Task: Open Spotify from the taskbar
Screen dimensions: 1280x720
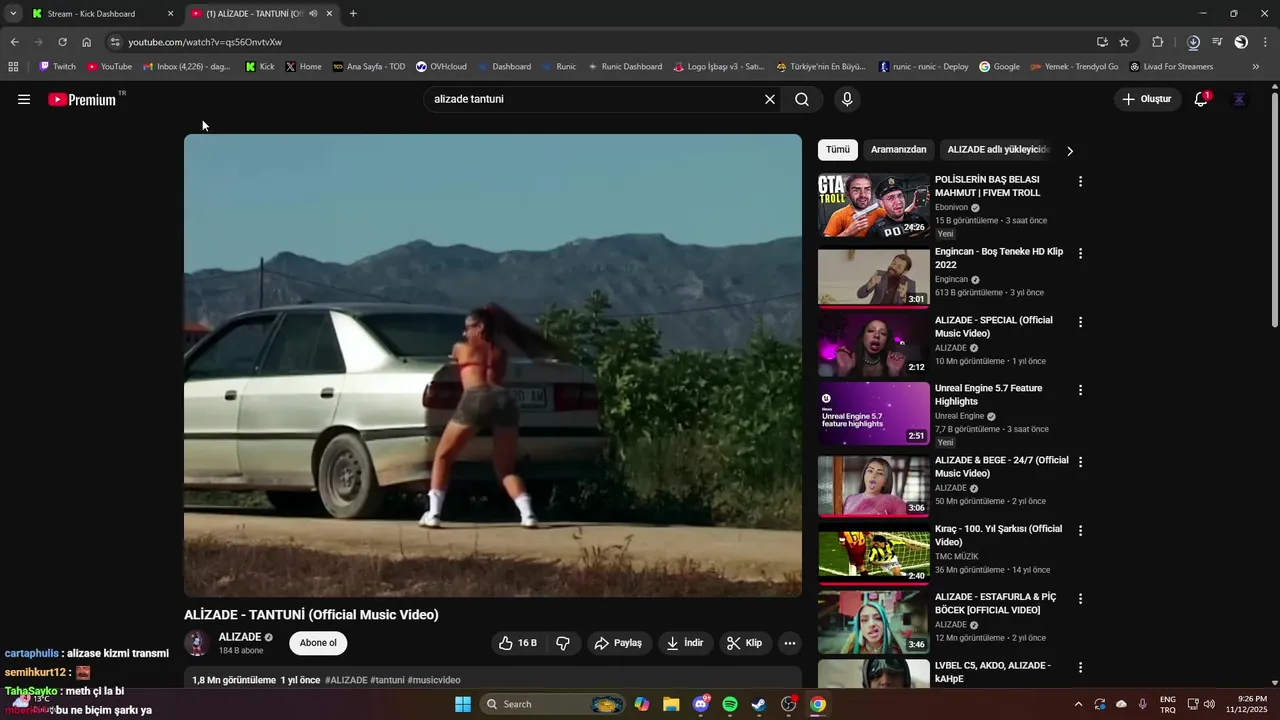Action: point(730,704)
